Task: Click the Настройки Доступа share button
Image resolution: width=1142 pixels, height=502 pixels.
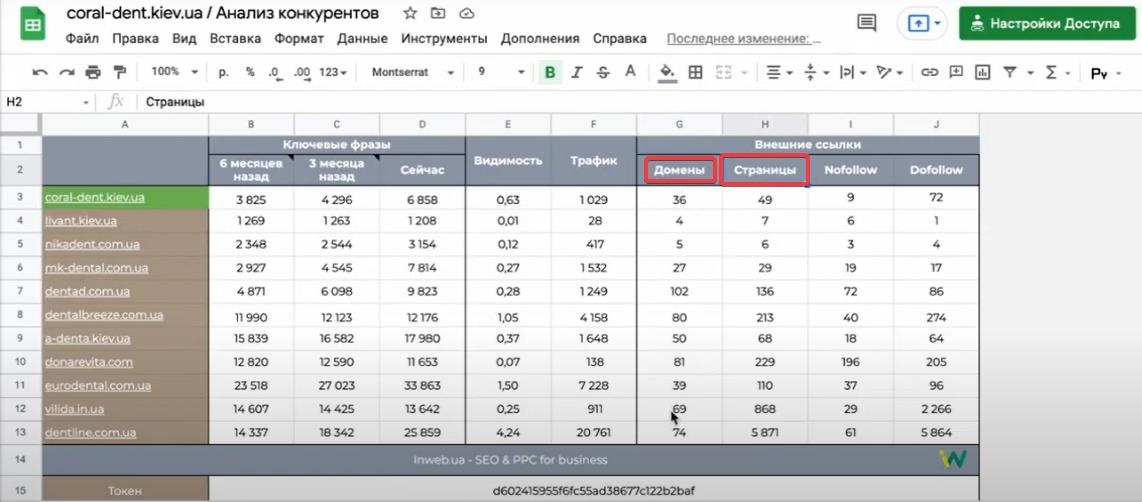Action: click(x=1046, y=23)
